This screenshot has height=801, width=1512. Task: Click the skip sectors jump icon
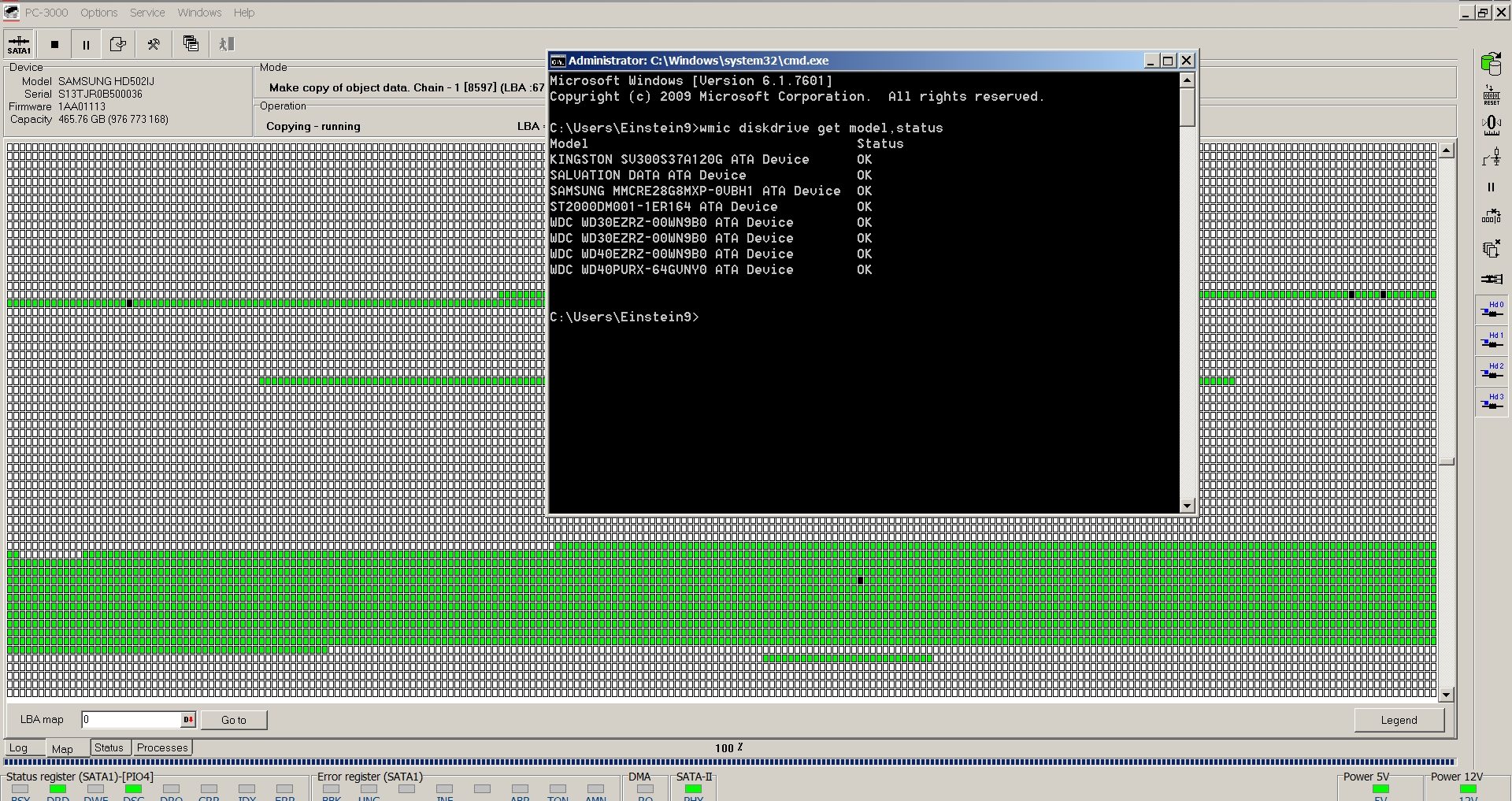click(1491, 217)
